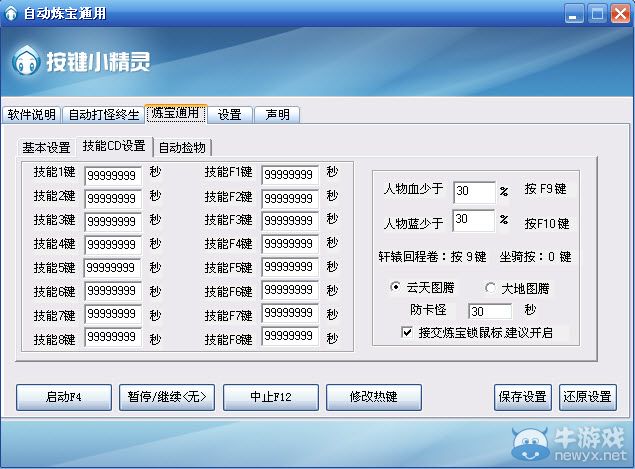Image resolution: width=635 pixels, height=469 pixels.
Task: Click the 按F10键 label
Action: (x=547, y=224)
